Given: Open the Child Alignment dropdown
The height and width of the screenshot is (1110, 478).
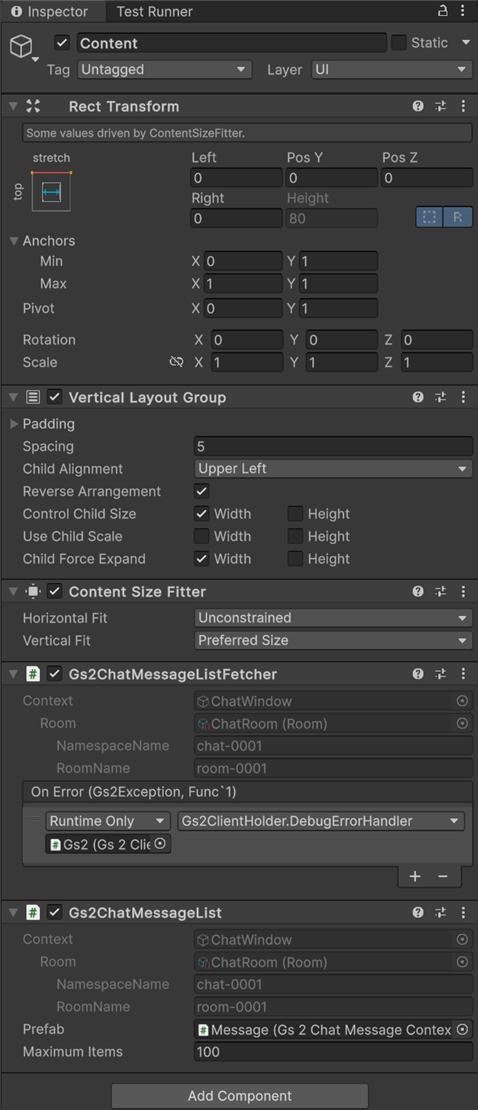Looking at the screenshot, I should [334, 469].
